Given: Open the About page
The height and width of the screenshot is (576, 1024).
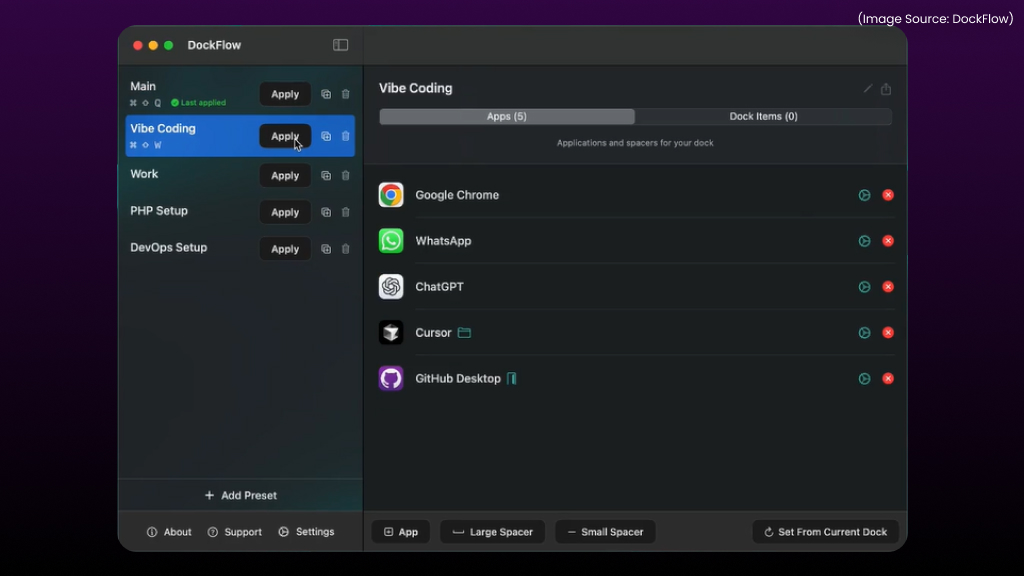Looking at the screenshot, I should 169,532.
